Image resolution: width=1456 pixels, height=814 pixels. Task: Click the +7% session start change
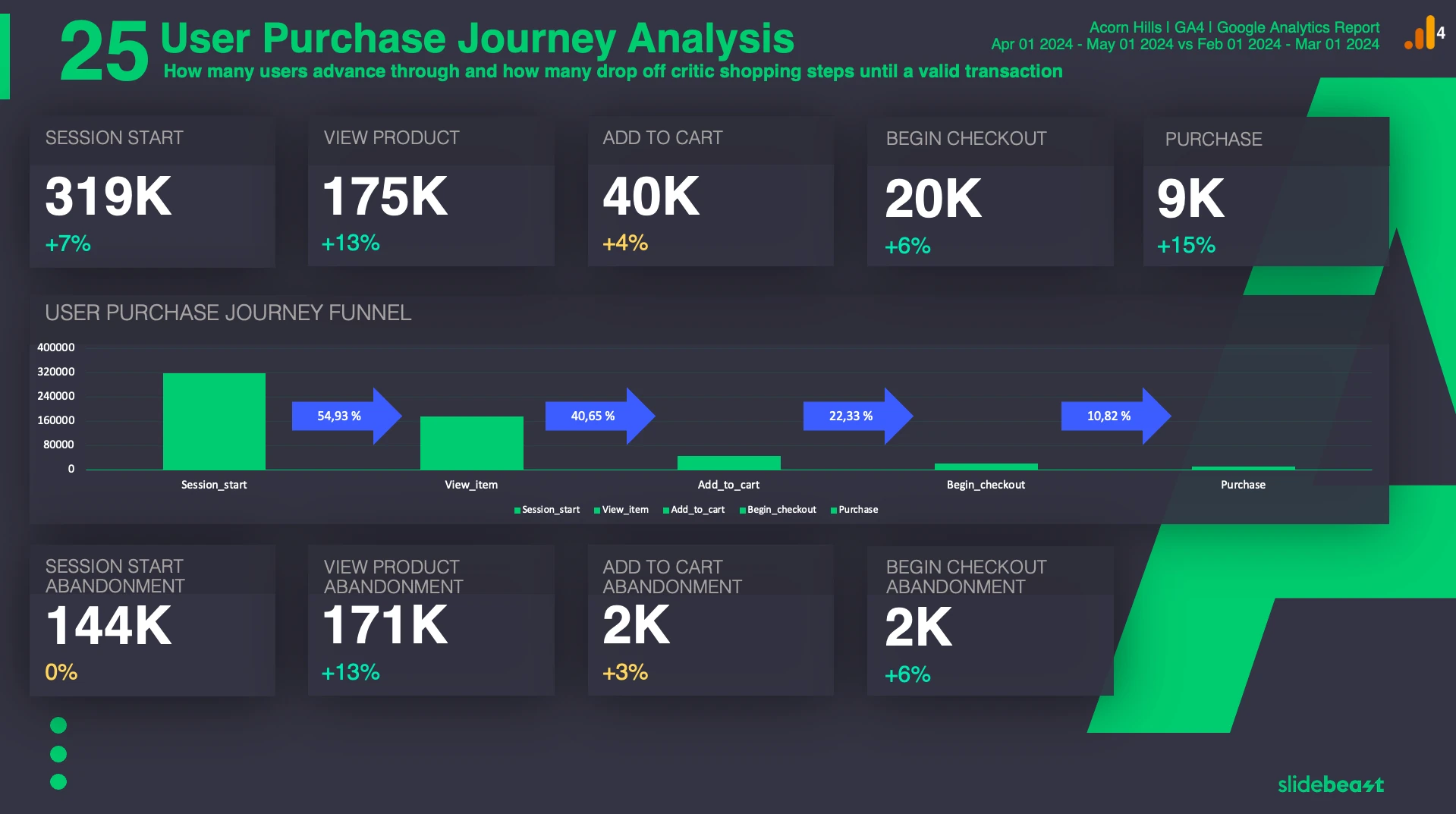tap(68, 244)
